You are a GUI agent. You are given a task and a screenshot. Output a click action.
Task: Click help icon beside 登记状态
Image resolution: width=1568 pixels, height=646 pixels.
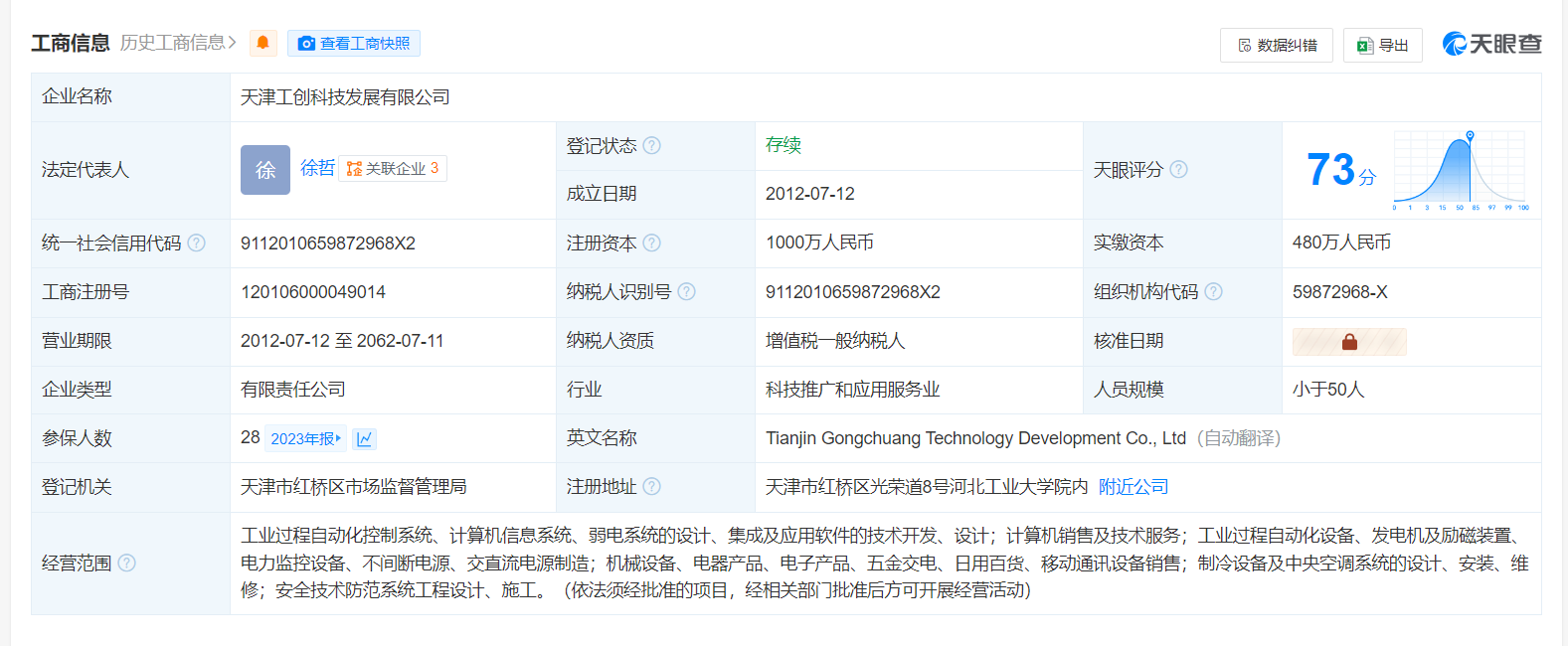[651, 145]
